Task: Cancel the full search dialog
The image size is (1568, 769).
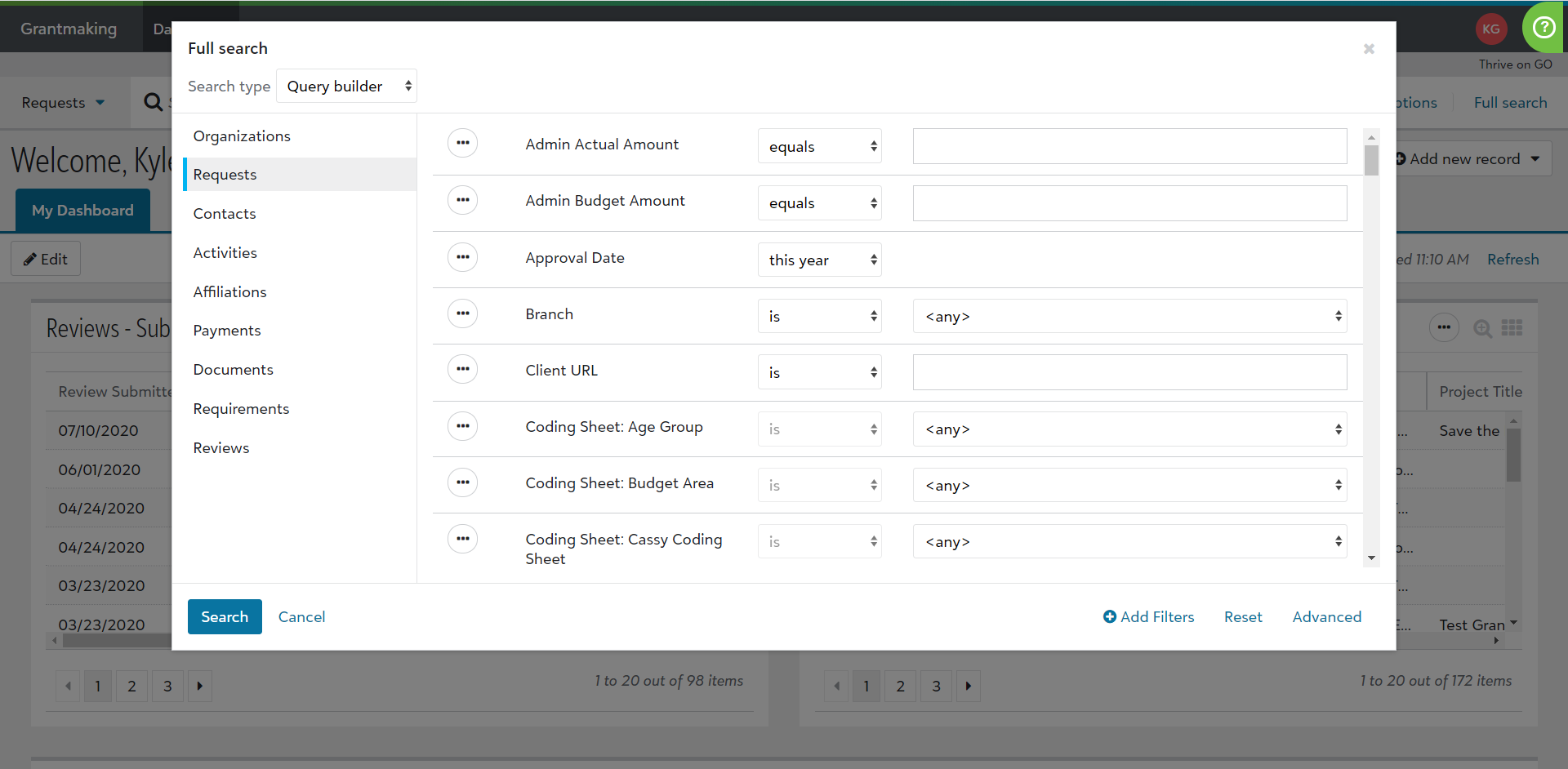Action: (301, 616)
